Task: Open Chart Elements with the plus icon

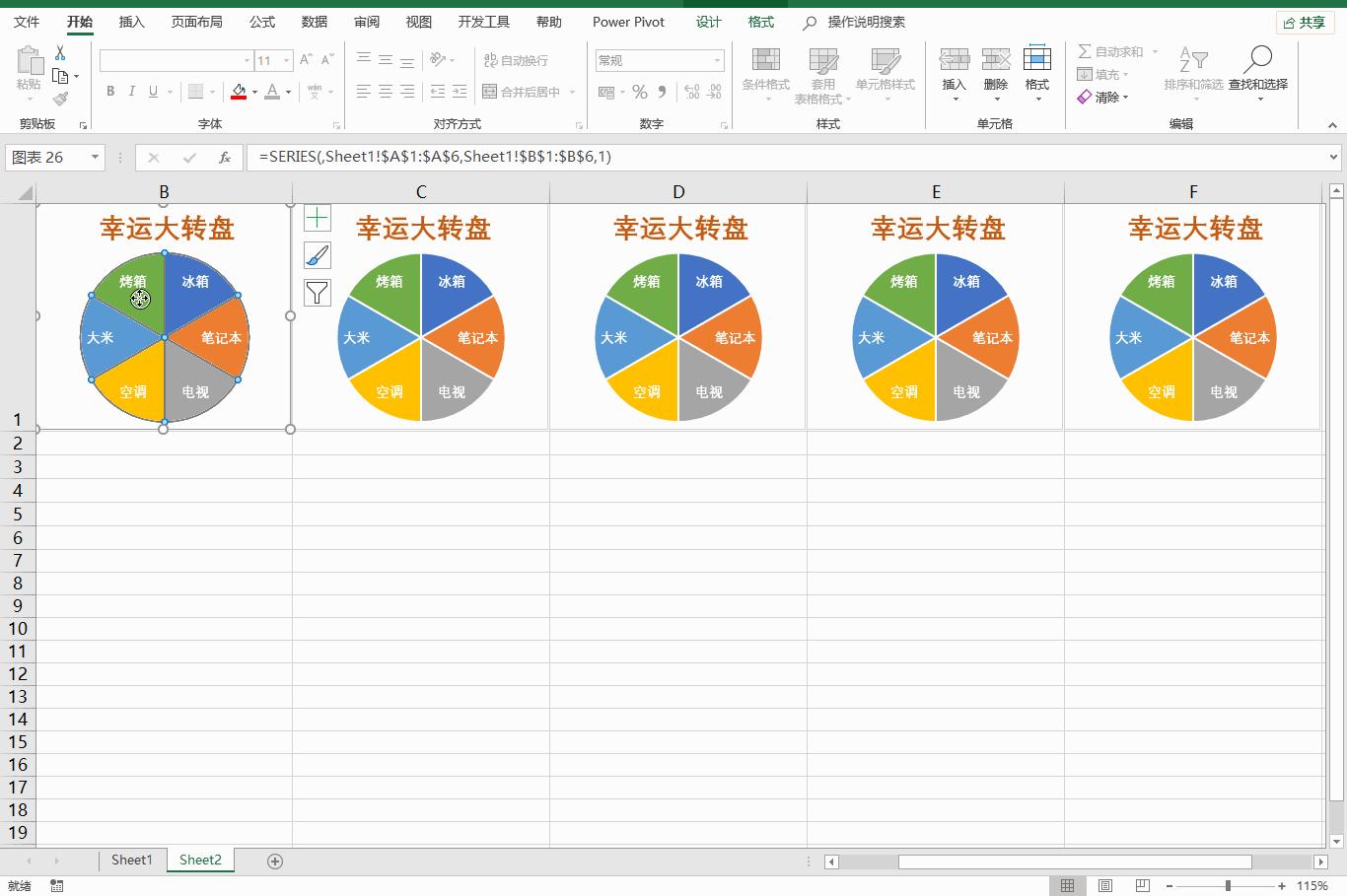Action: point(317,217)
